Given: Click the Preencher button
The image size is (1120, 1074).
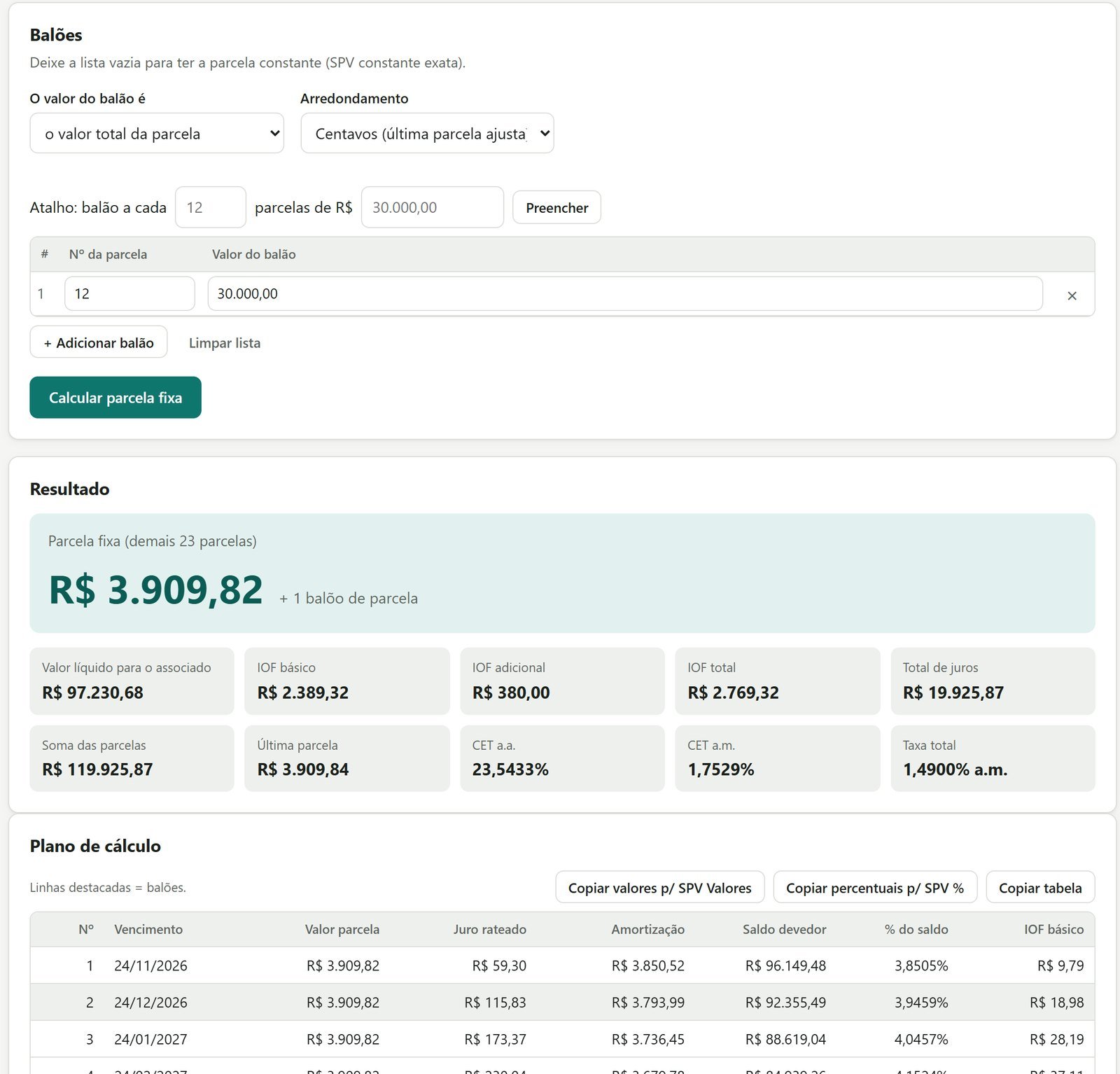Looking at the screenshot, I should pyautogui.click(x=556, y=207).
